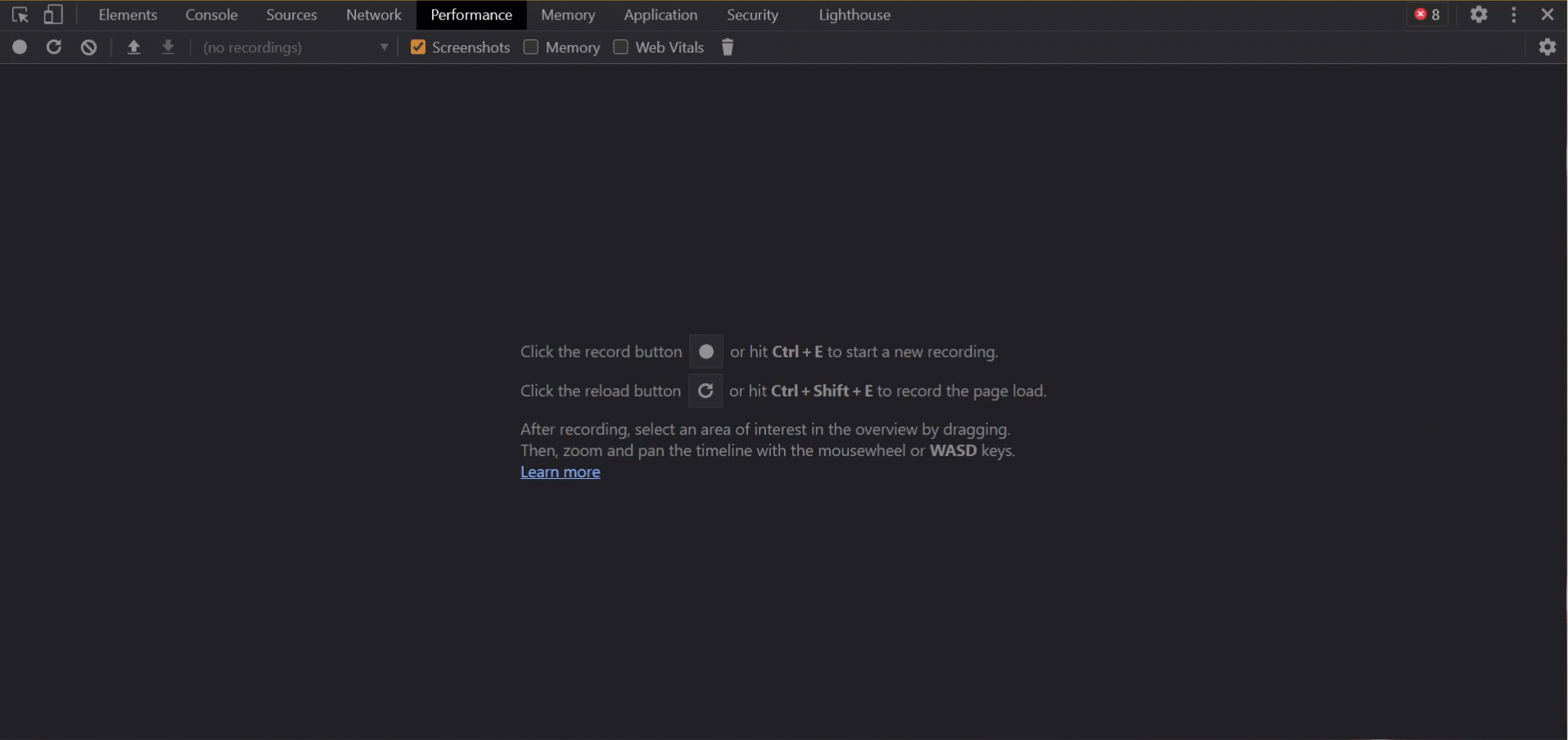
Task: Enable the Web Vitals checkbox
Action: pos(621,47)
